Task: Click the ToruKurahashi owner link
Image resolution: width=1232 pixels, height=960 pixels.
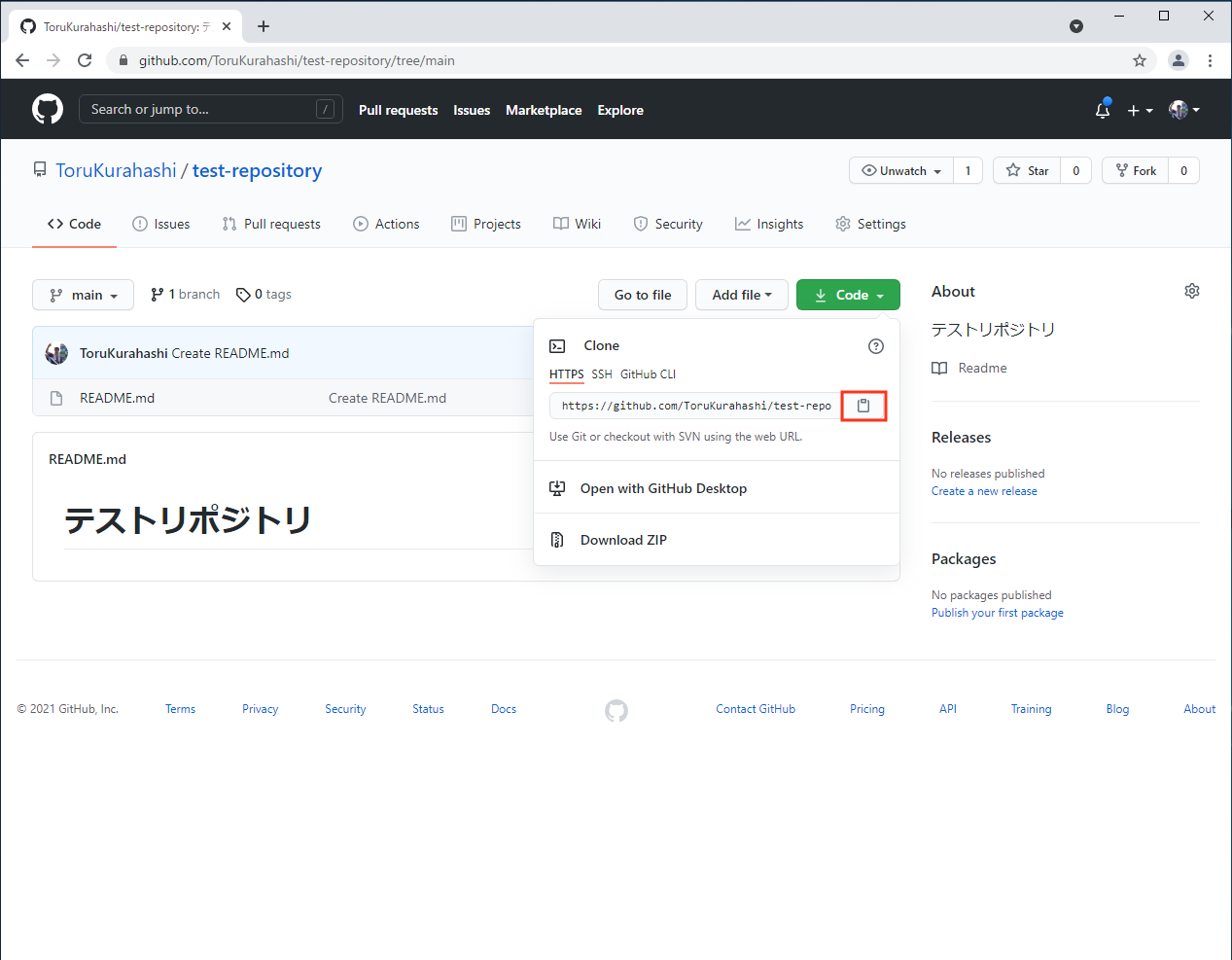Action: pos(117,170)
